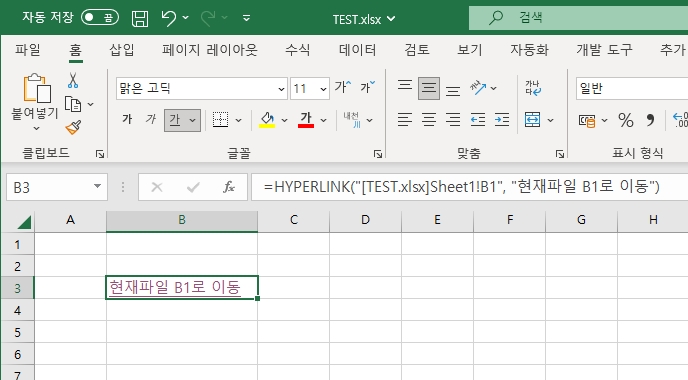Click the Wrap Text icon
Screen dimensions: 688x380
pyautogui.click(x=533, y=88)
